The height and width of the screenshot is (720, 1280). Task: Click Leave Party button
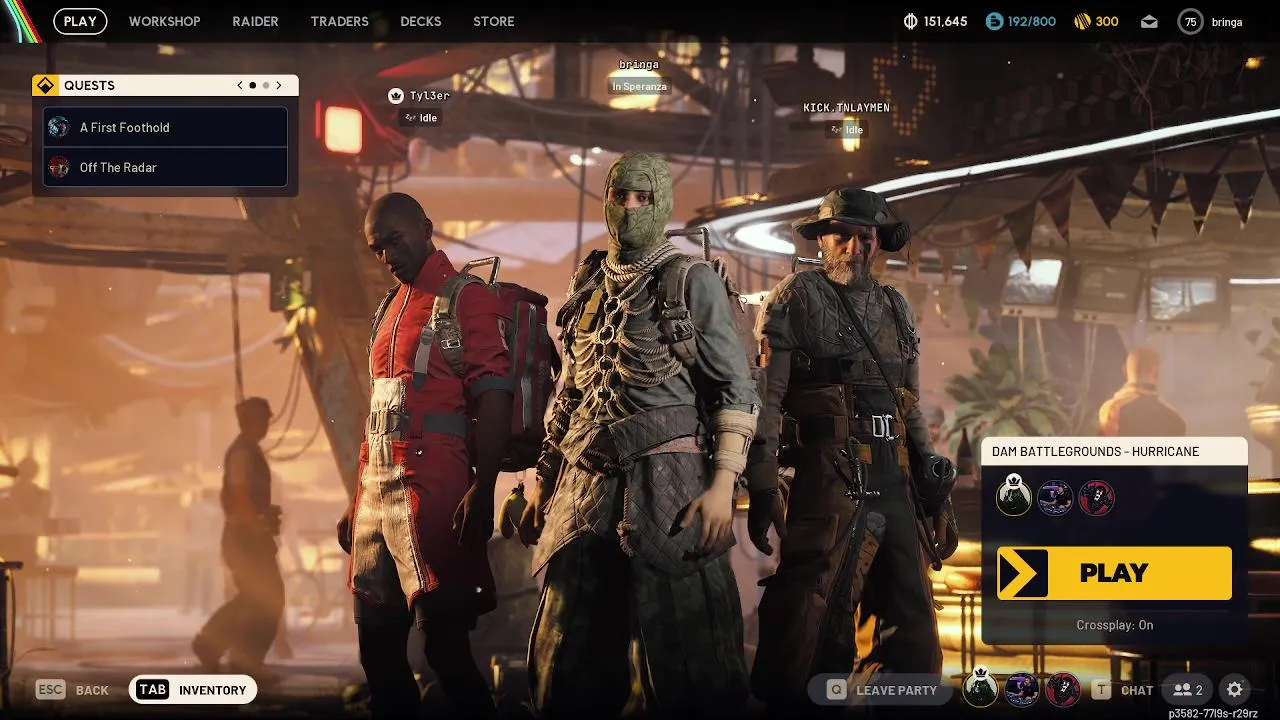click(x=883, y=690)
